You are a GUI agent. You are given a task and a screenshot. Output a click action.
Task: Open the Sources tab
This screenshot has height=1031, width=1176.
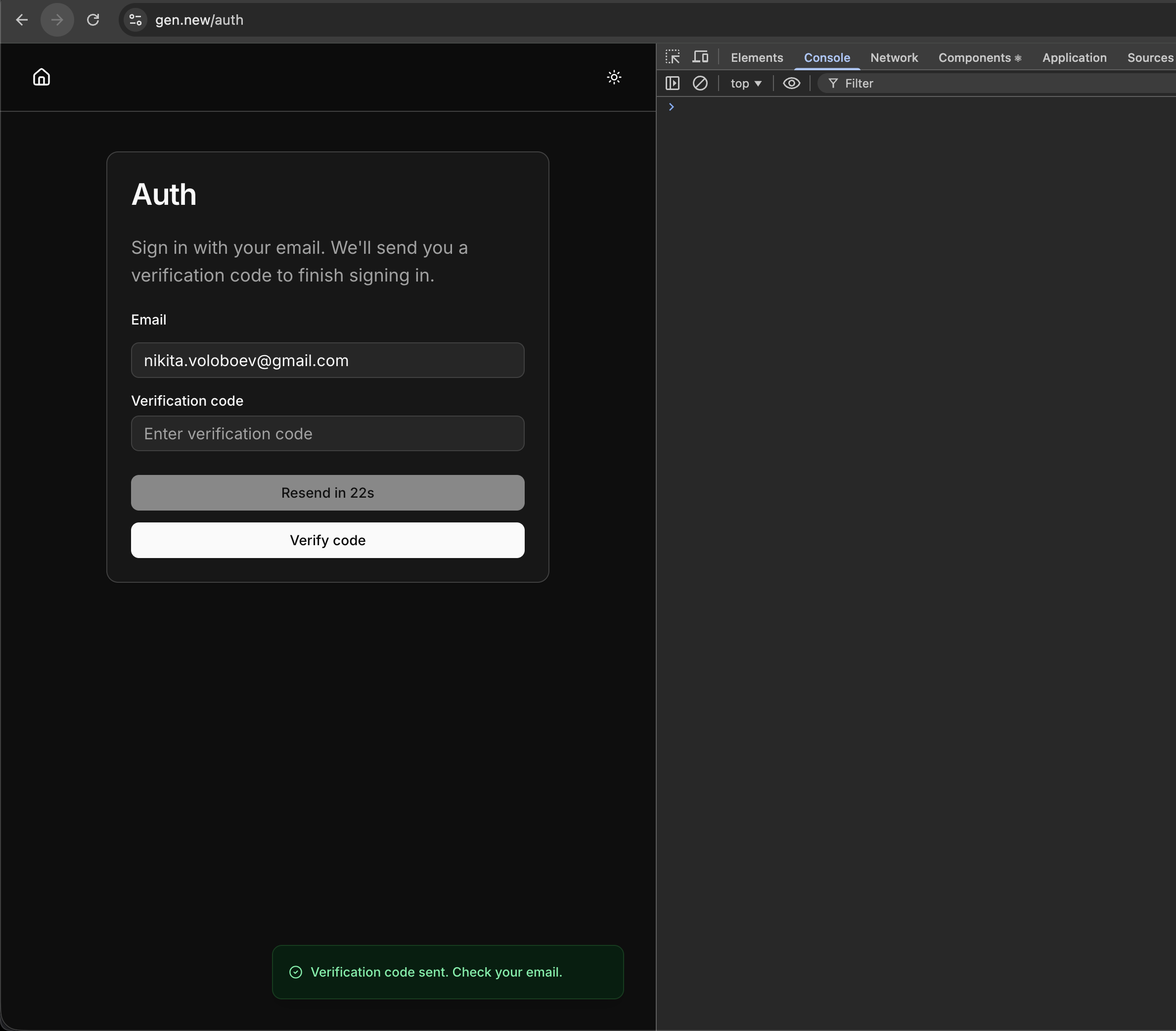pos(1150,57)
